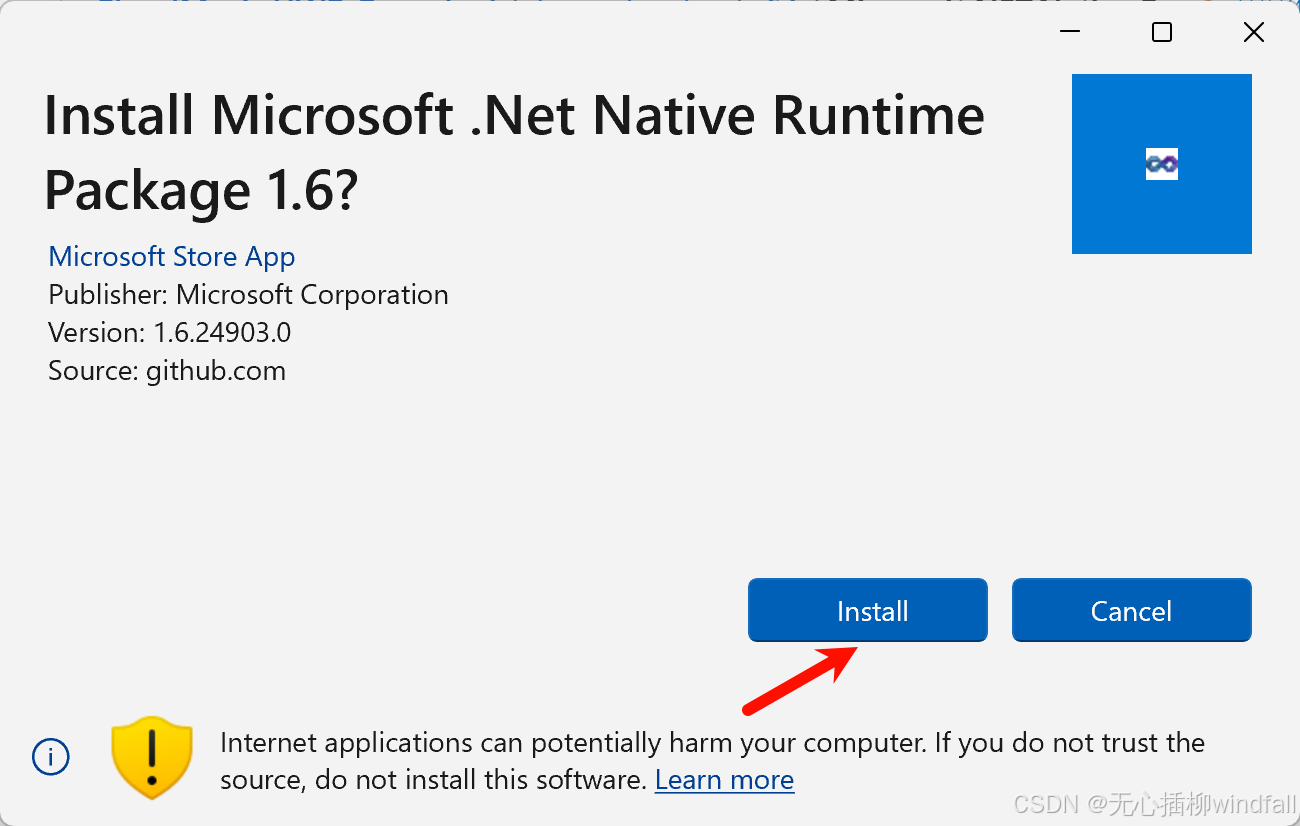Image resolution: width=1300 pixels, height=826 pixels.
Task: Click the .NET package logo tile
Action: [1161, 164]
